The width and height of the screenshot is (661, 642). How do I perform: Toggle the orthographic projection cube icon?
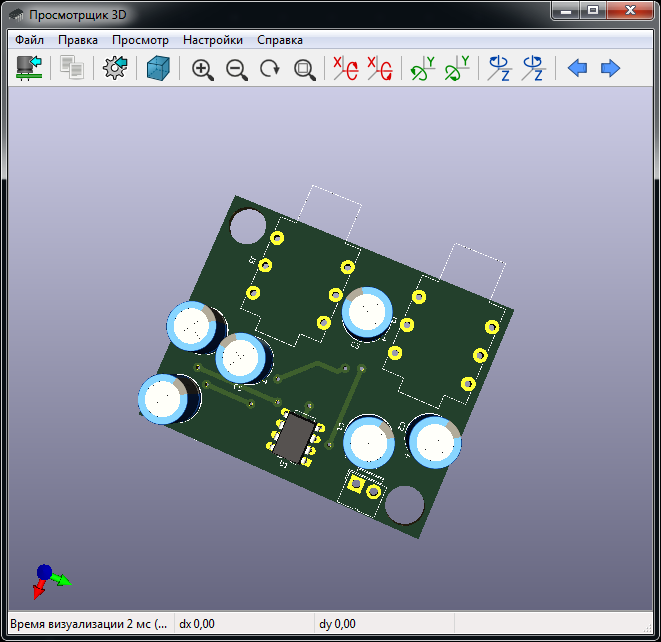click(x=158, y=69)
